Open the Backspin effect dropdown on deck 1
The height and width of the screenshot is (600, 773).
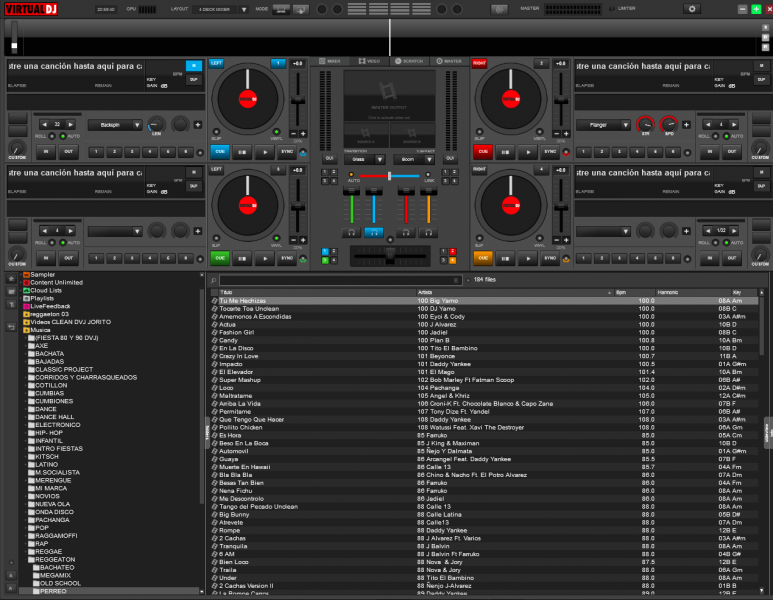click(115, 125)
